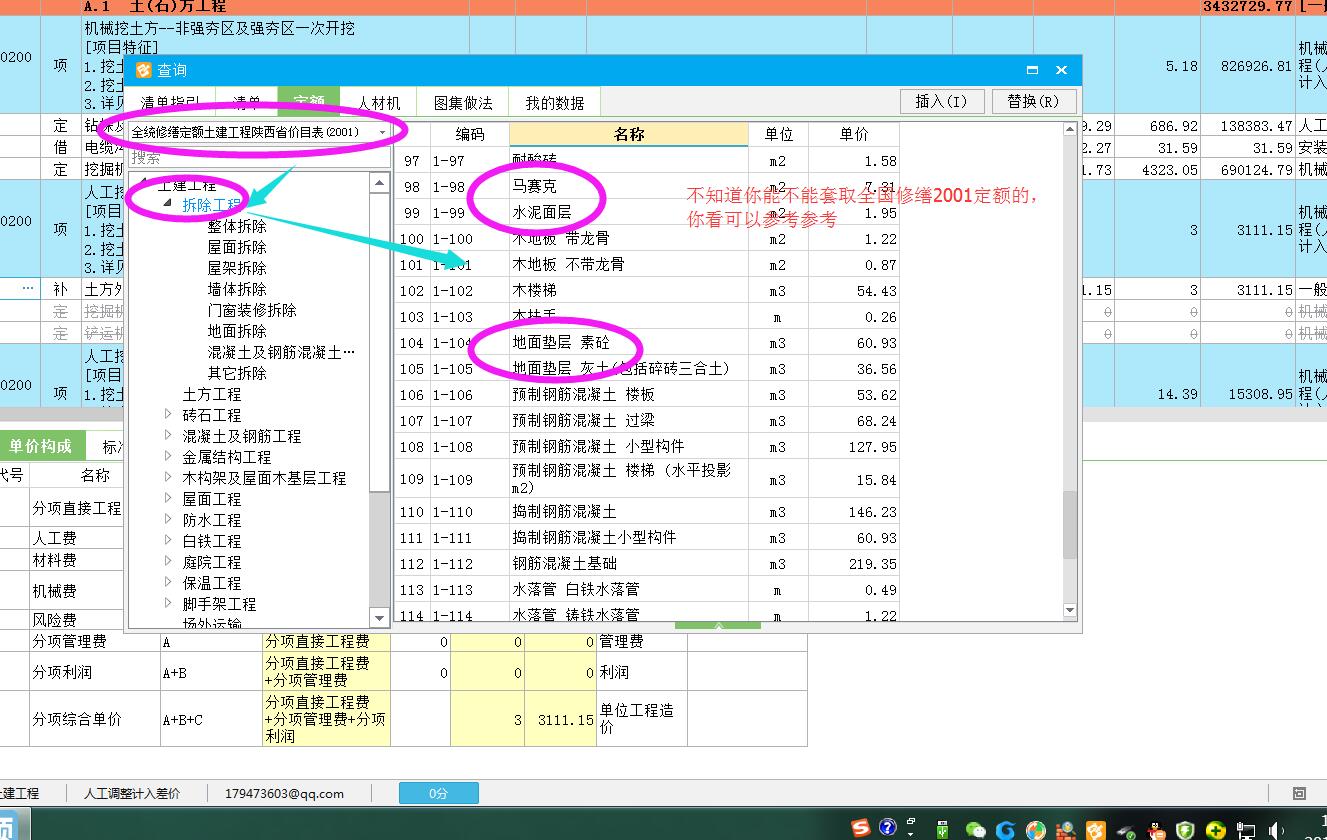Select row 1-104 地面垫层 素砼
Screen dimensions: 1327x840
(647, 343)
